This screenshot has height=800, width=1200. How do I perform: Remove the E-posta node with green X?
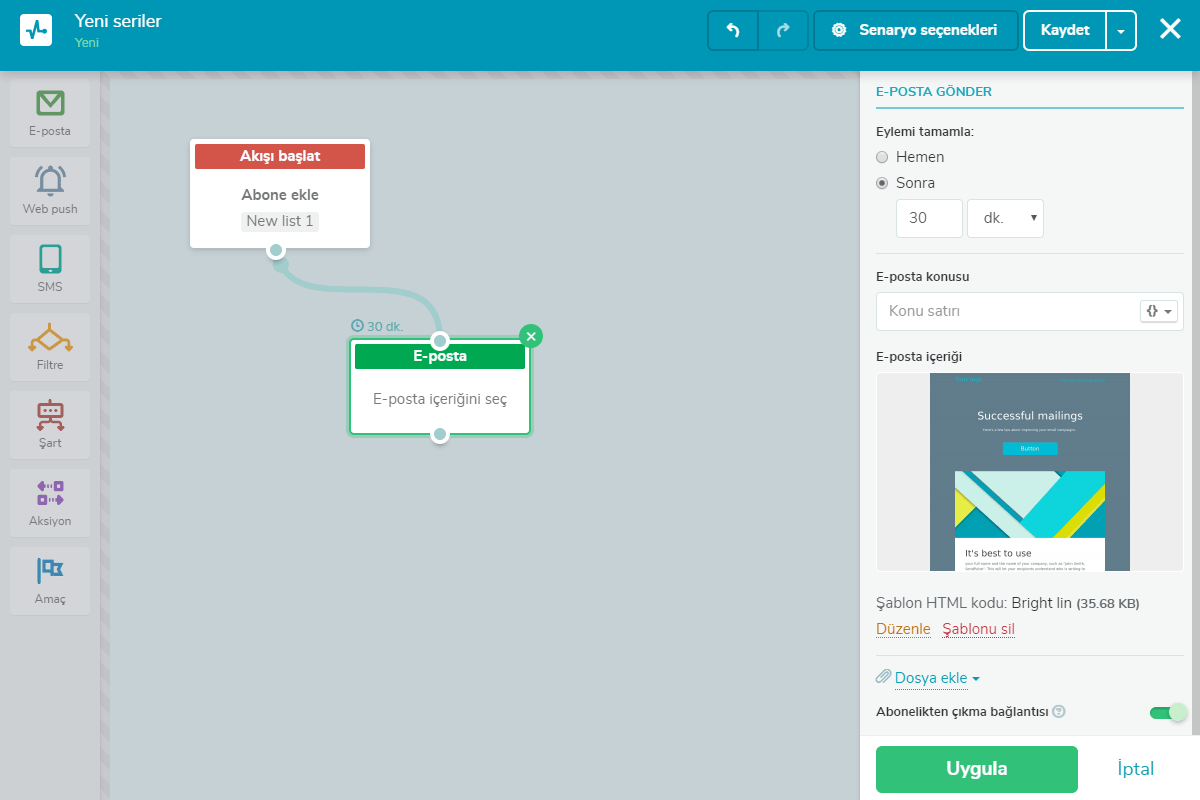(531, 336)
